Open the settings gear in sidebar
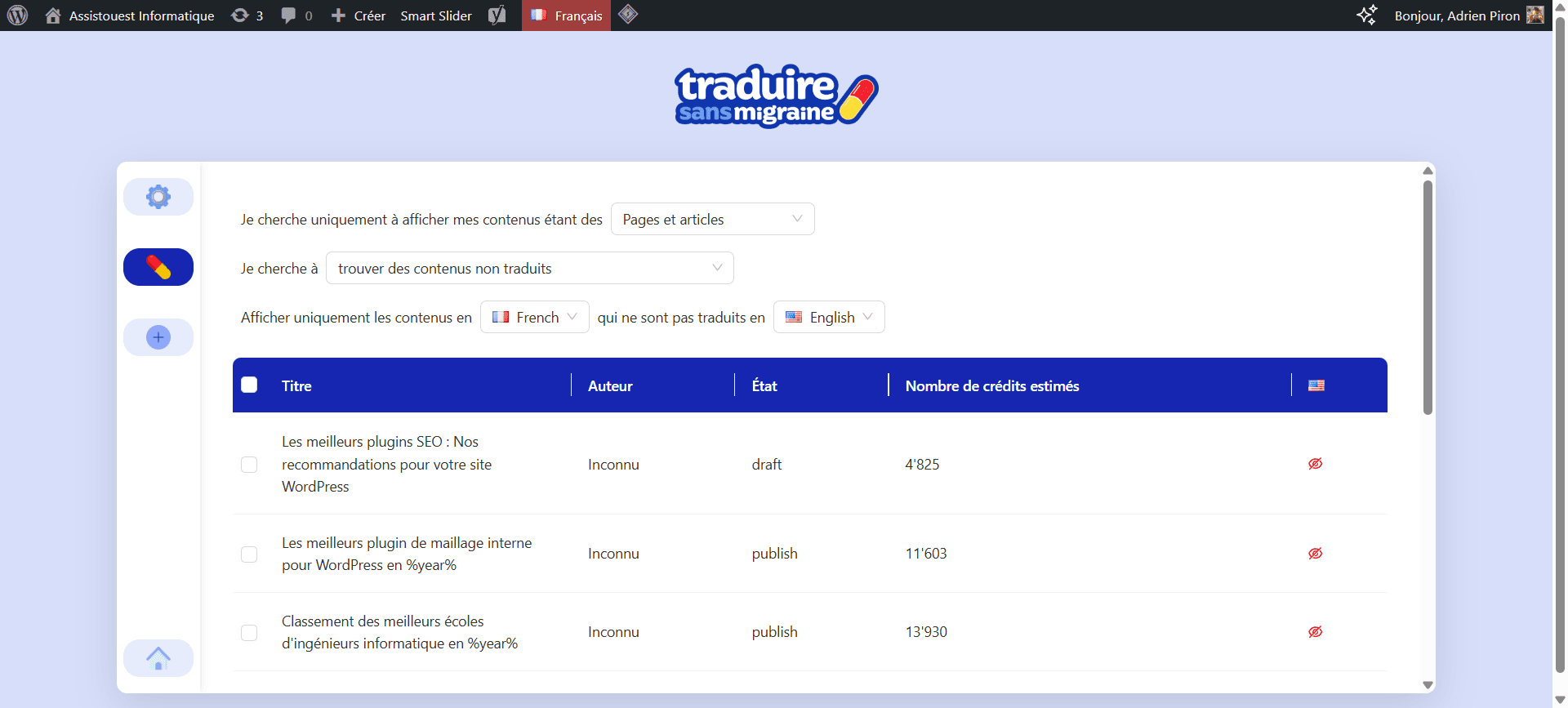The width and height of the screenshot is (1568, 708). (158, 197)
